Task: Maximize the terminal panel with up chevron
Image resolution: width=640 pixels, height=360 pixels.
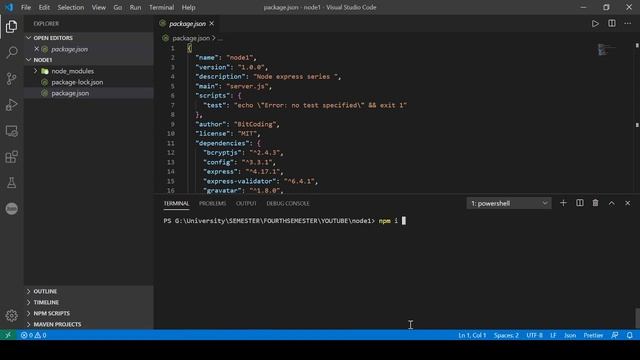Action: pyautogui.click(x=611, y=203)
